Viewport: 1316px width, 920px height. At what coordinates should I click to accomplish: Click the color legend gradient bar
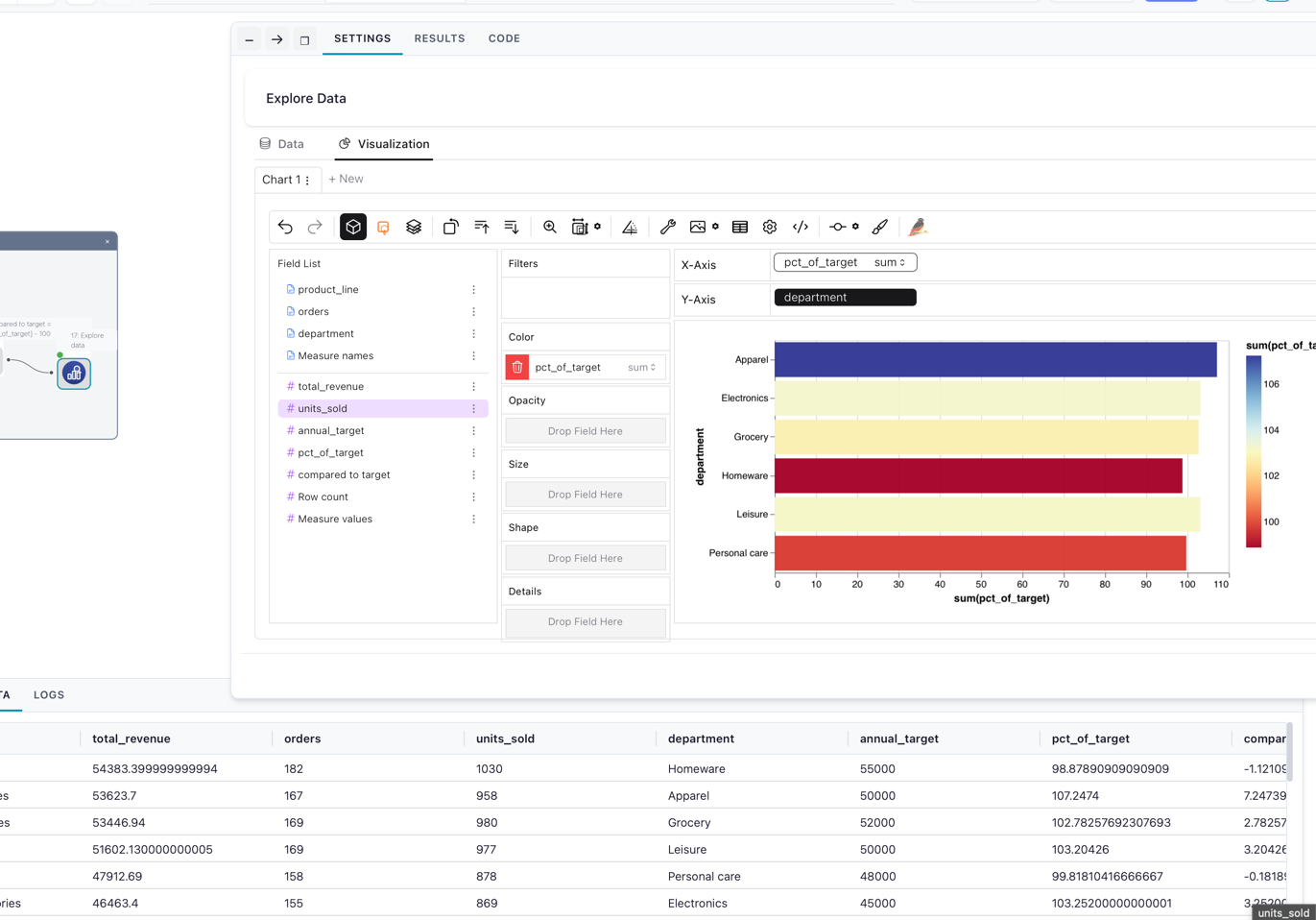click(1254, 451)
